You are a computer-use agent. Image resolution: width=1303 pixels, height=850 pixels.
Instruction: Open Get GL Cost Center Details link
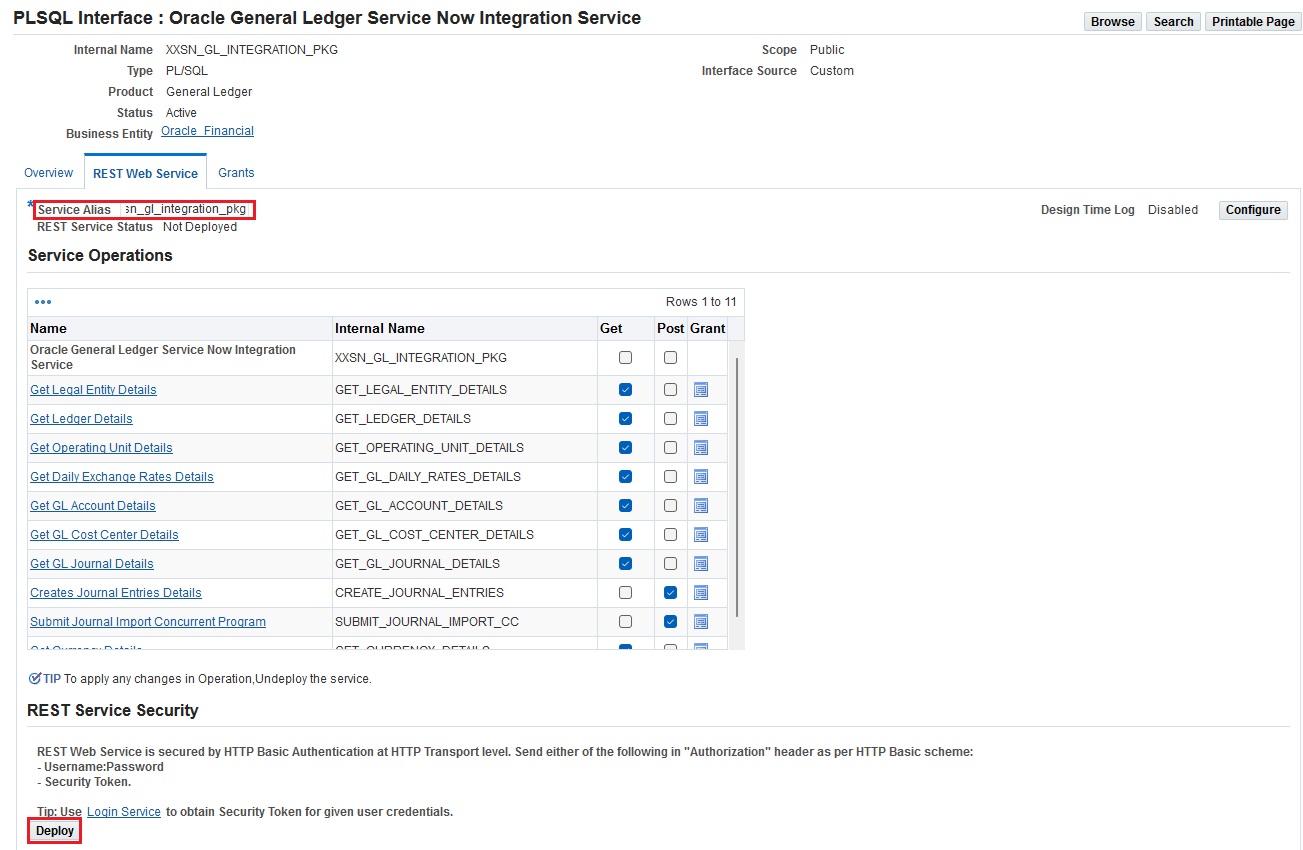point(104,535)
